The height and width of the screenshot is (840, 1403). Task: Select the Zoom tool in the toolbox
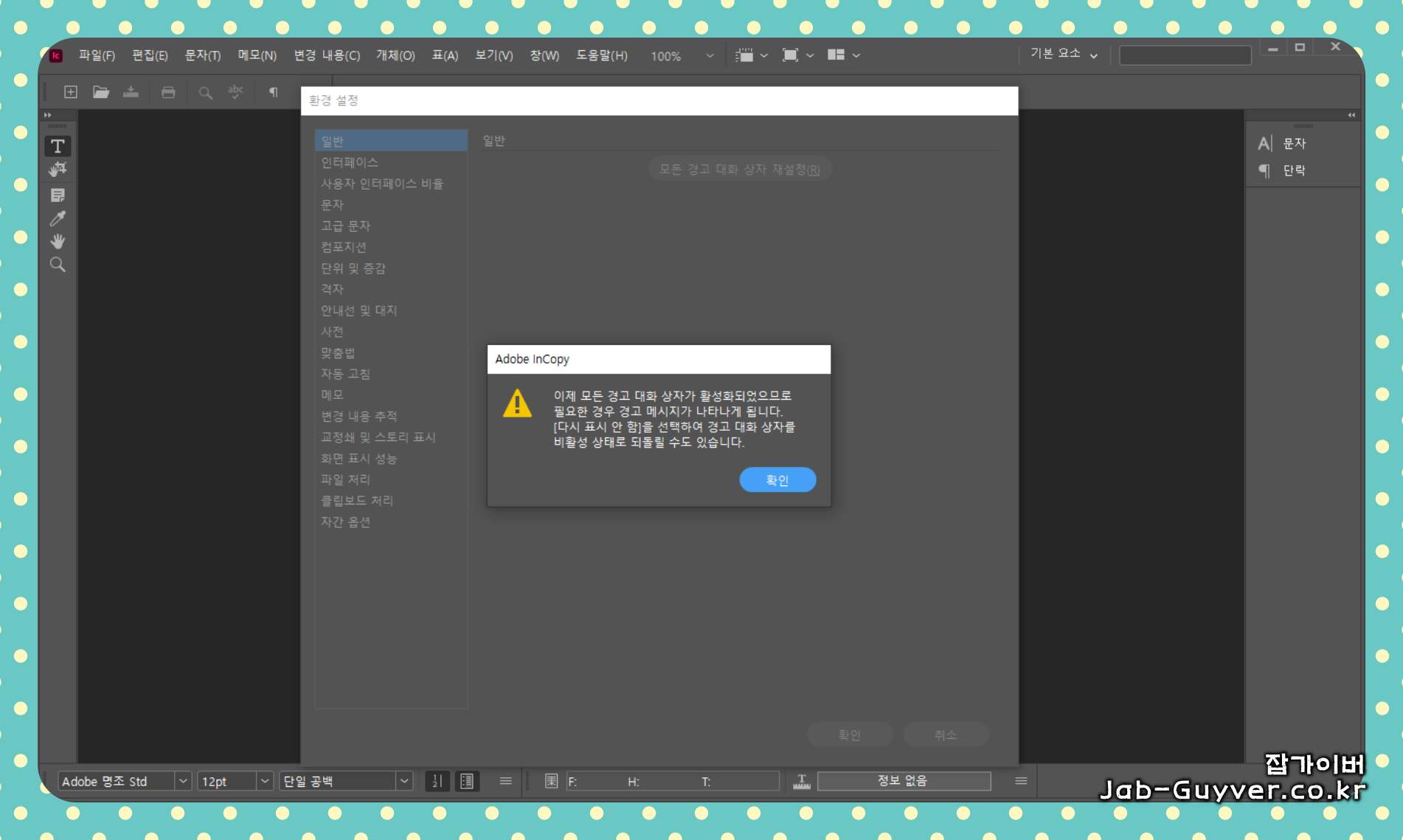pos(58,265)
